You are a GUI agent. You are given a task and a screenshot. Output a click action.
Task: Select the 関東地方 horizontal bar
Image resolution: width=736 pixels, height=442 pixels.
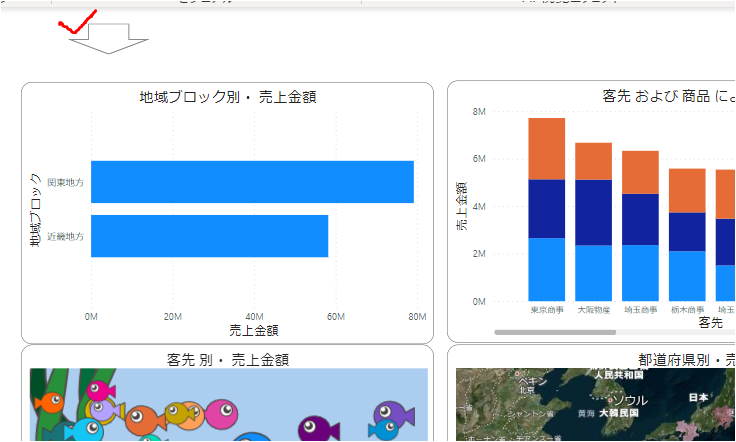[x=252, y=182]
